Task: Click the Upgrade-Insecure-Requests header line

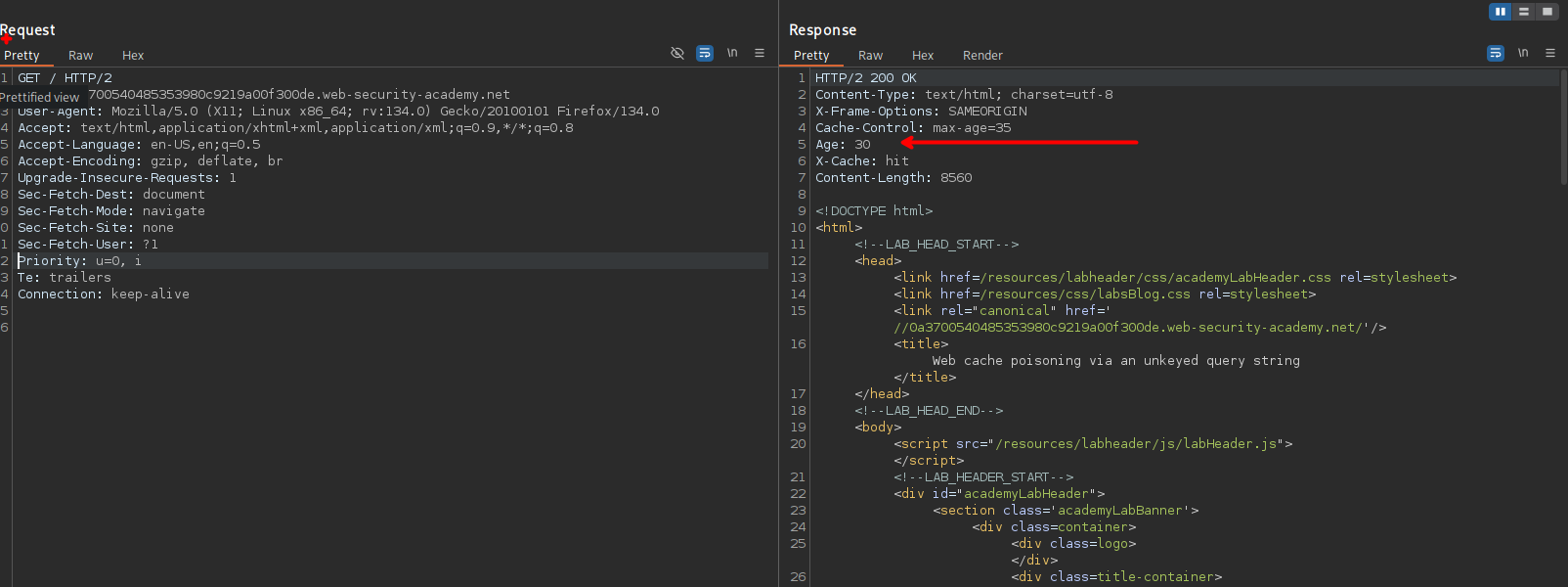Action: [x=127, y=177]
